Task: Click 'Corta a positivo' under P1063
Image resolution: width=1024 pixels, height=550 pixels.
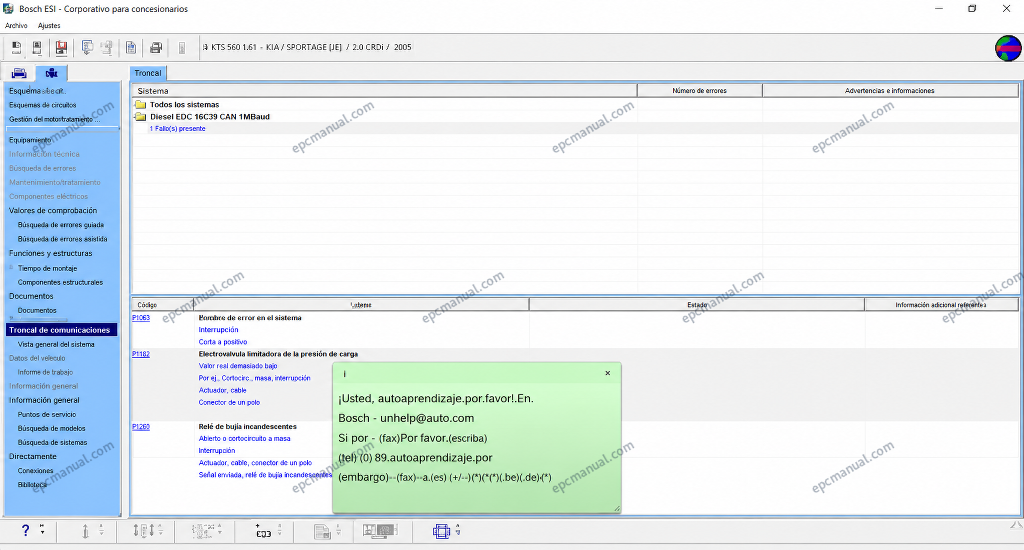Action: pos(223,342)
